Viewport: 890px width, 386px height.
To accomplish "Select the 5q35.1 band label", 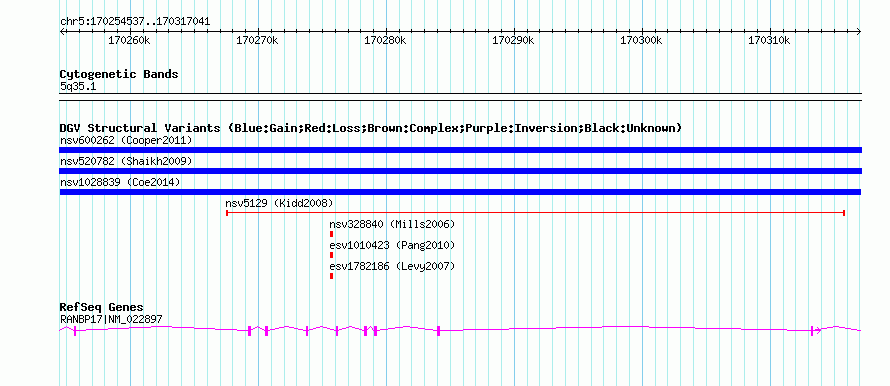I will click(78, 86).
